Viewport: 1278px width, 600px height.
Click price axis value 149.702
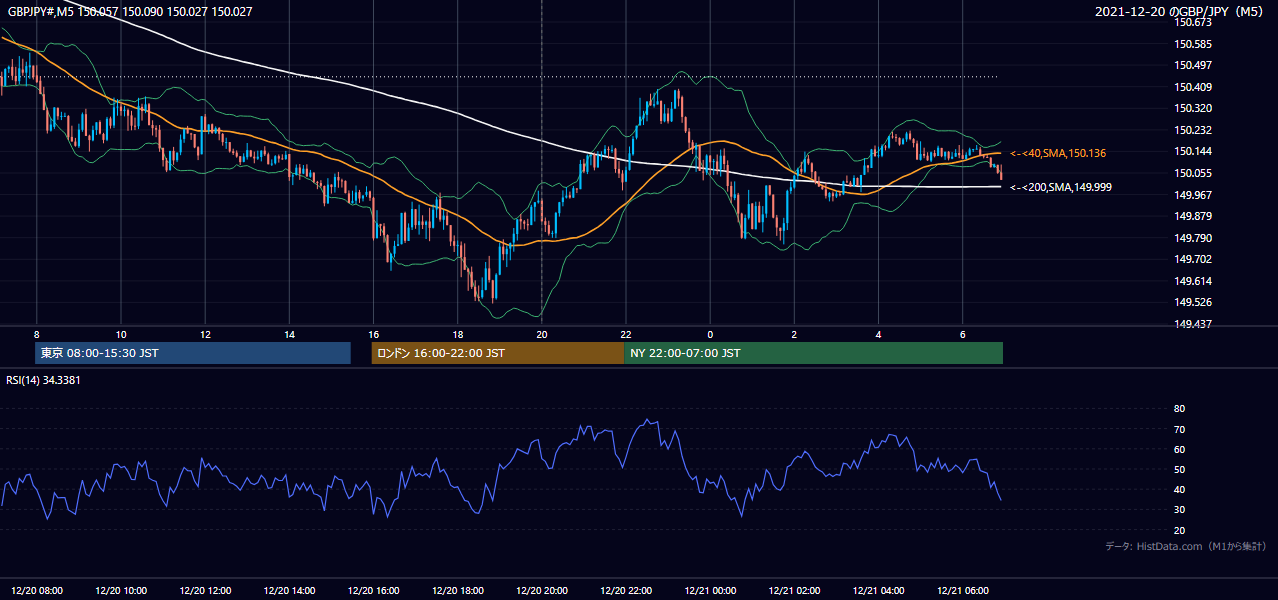[1194, 259]
